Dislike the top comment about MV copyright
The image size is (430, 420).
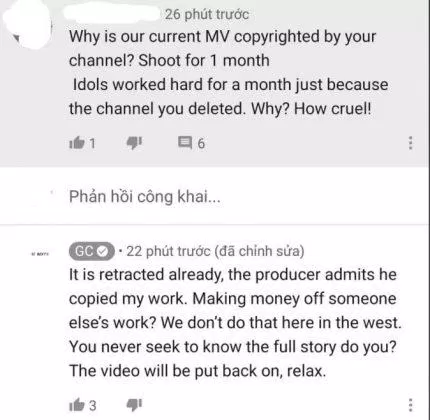click(134, 143)
